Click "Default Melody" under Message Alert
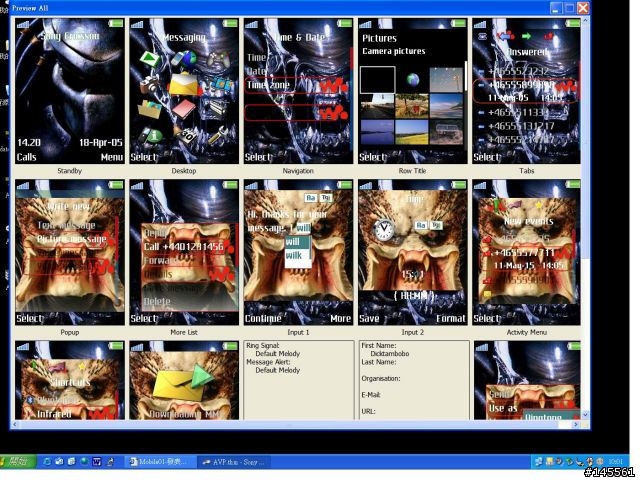Viewport: 640px width, 480px height. coord(278,370)
